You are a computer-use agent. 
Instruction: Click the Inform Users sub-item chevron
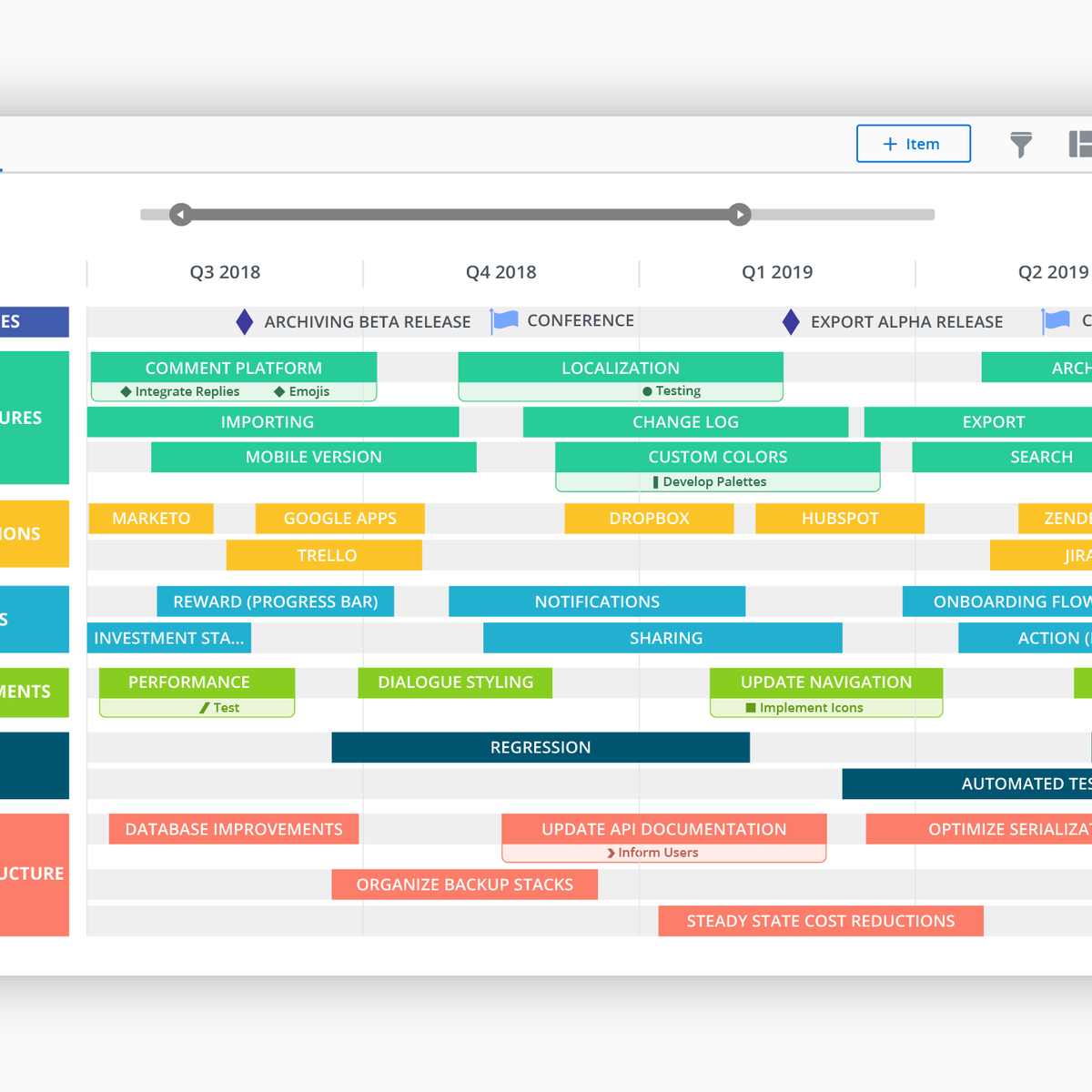pyautogui.click(x=612, y=853)
